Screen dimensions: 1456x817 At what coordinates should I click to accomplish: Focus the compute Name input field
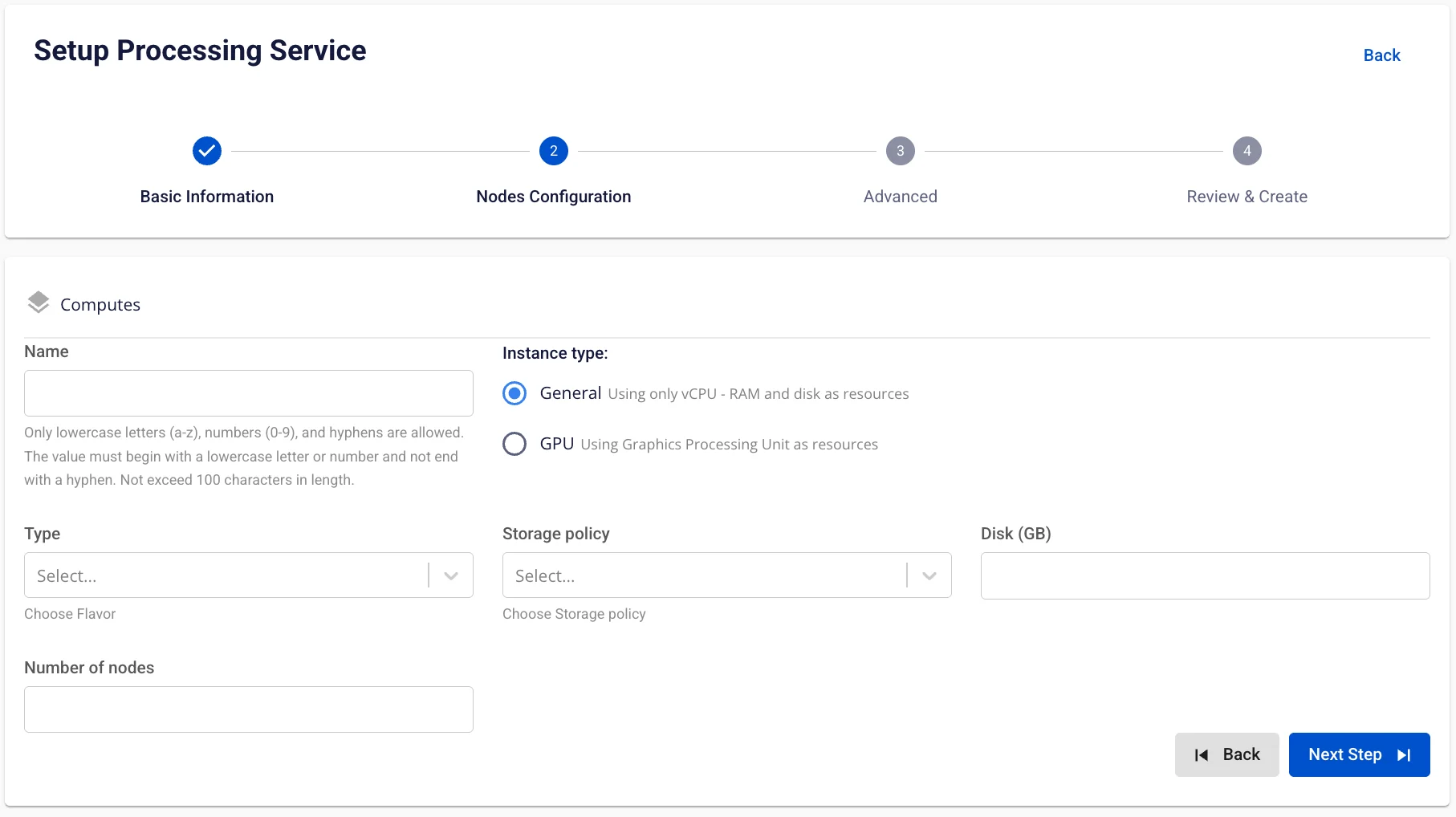click(249, 393)
